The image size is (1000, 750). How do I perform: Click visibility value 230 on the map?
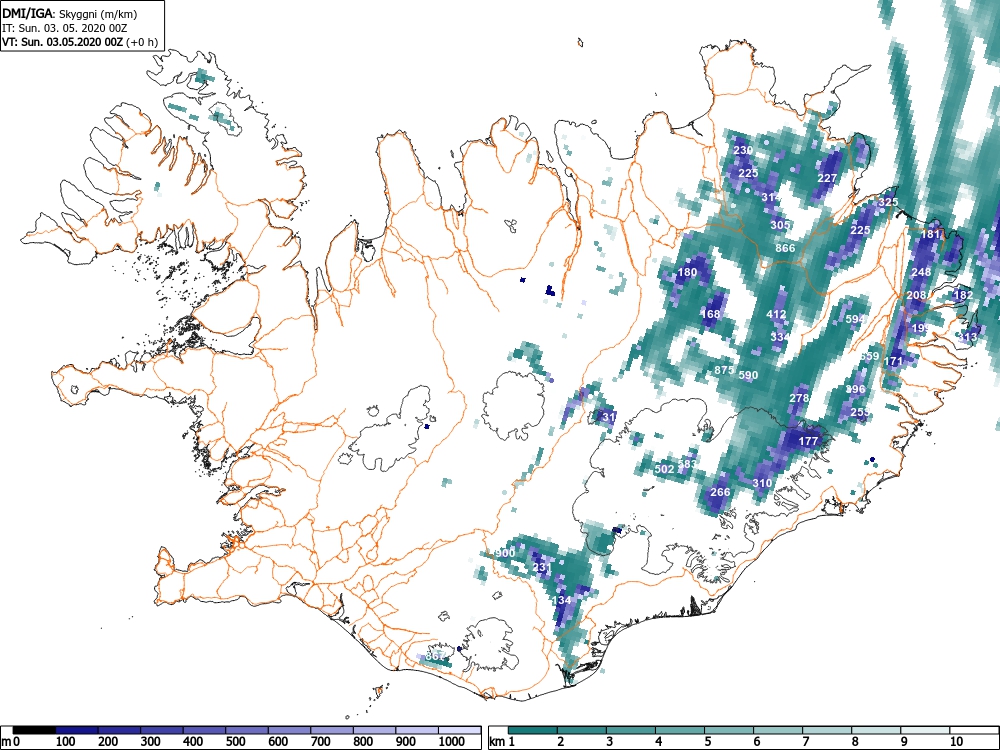pos(743,151)
